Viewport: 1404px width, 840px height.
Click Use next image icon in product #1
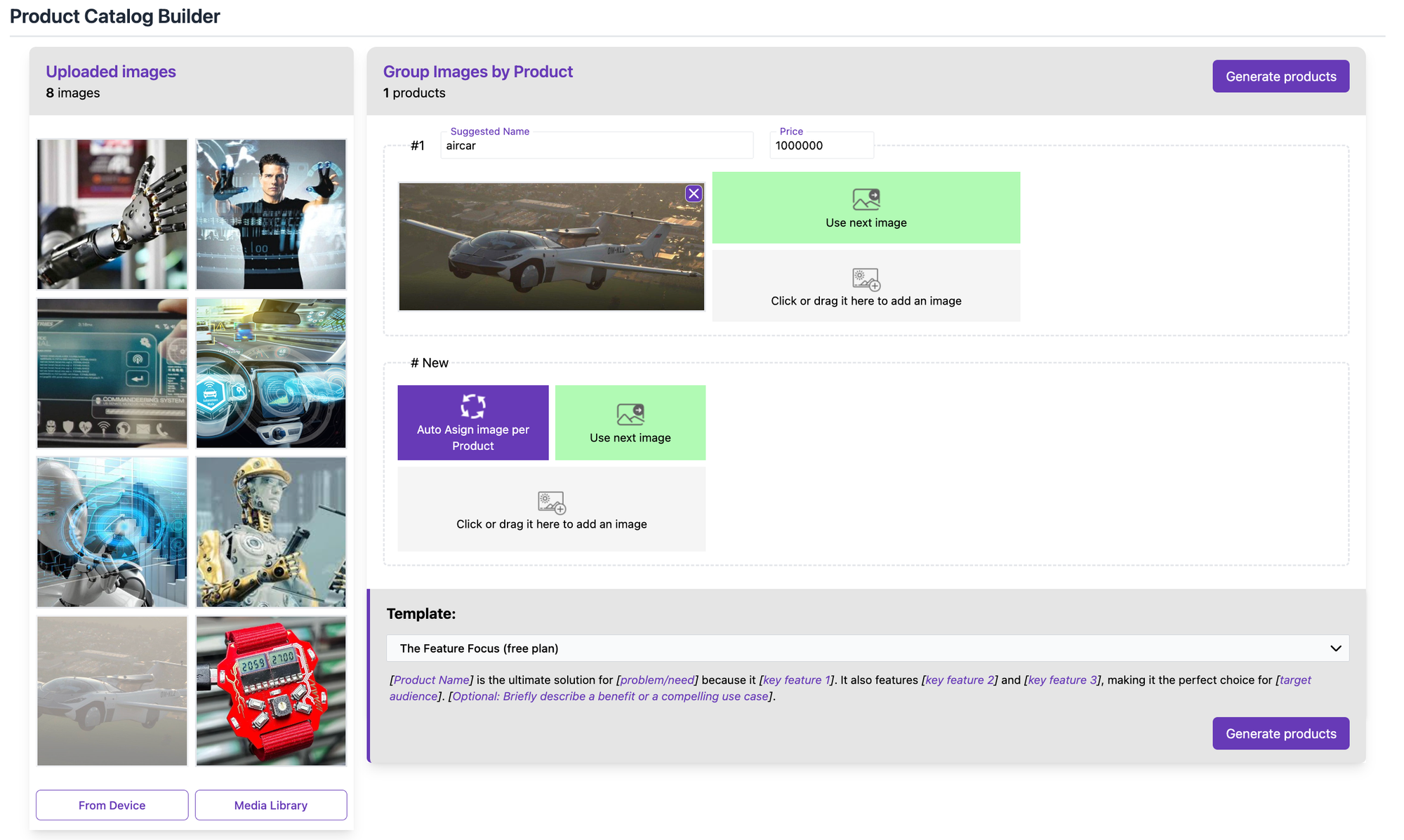866,199
